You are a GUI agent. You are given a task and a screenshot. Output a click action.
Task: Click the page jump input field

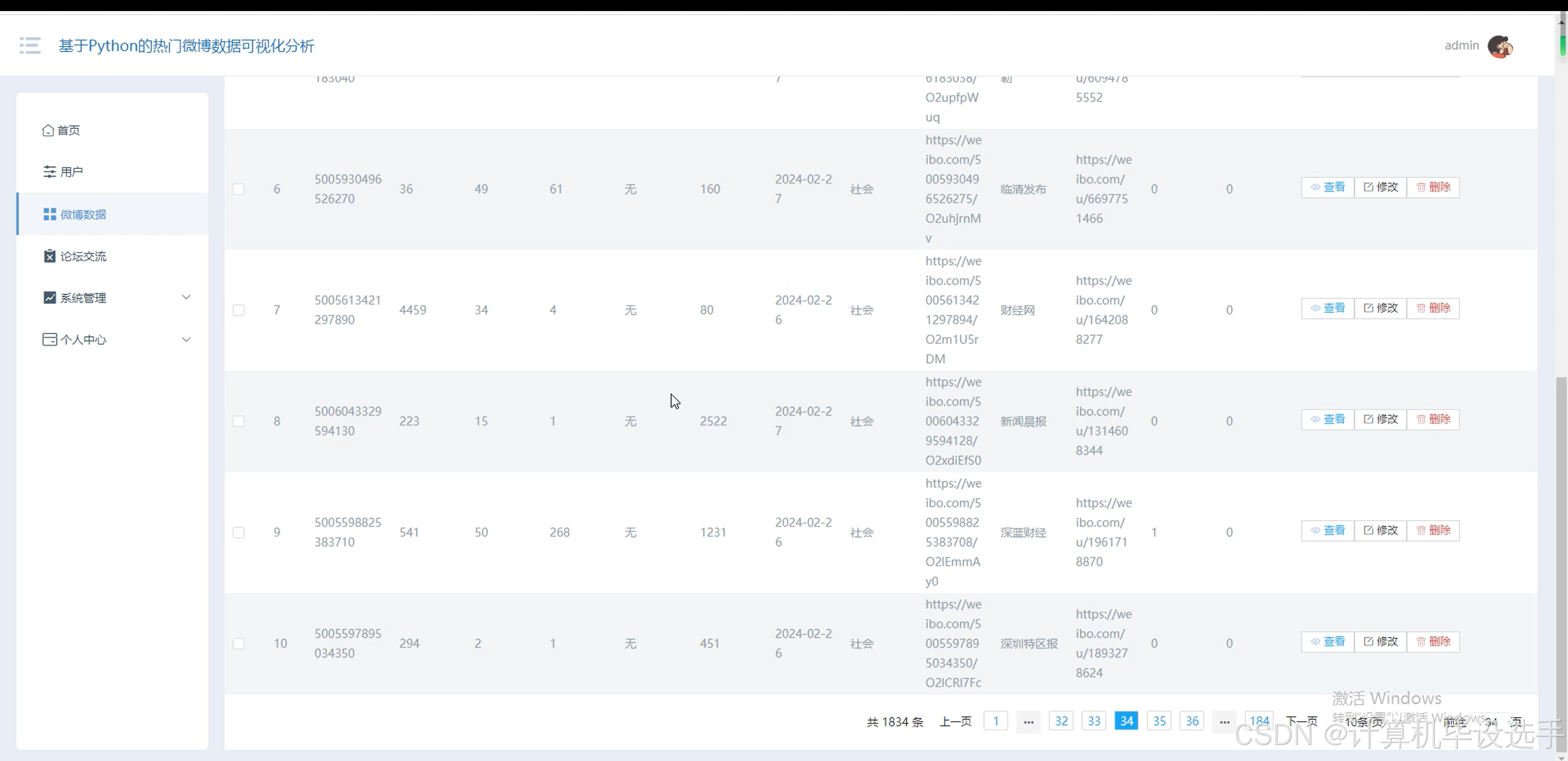pyautogui.click(x=1491, y=722)
